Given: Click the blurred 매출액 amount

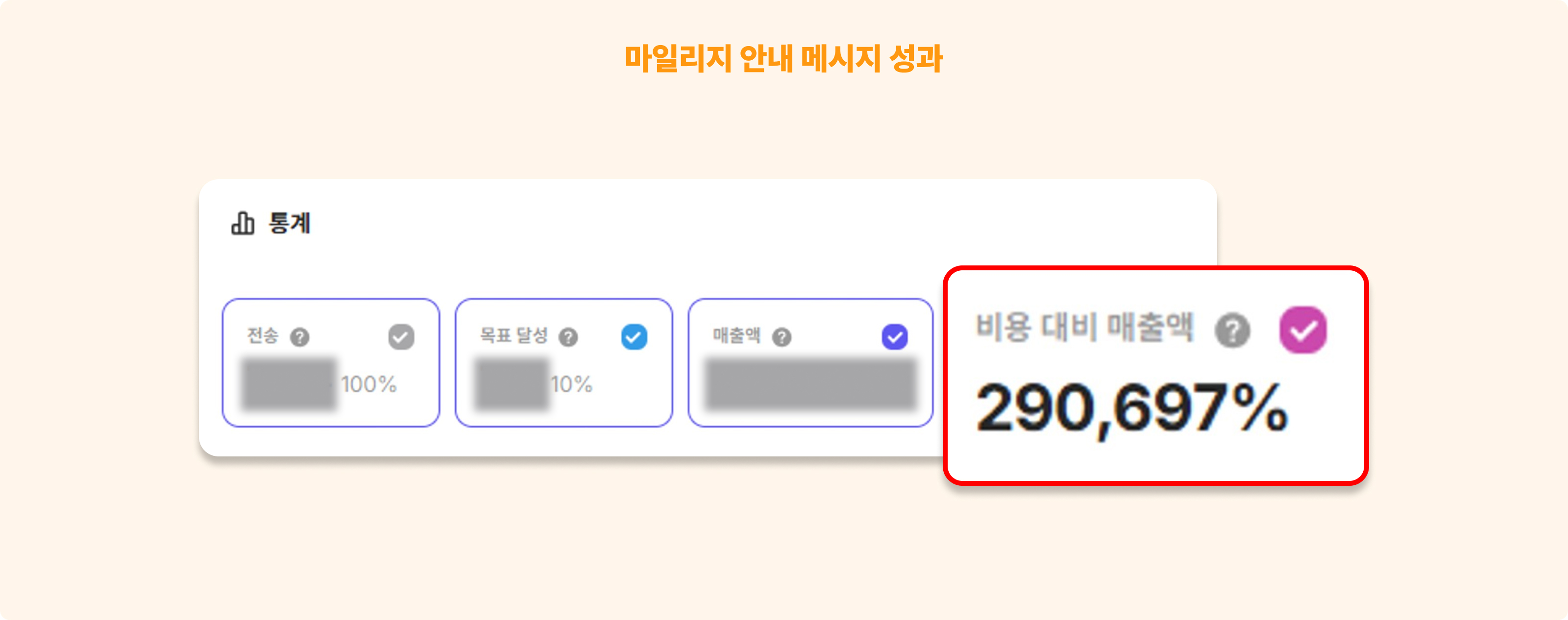Looking at the screenshot, I should click(x=810, y=384).
